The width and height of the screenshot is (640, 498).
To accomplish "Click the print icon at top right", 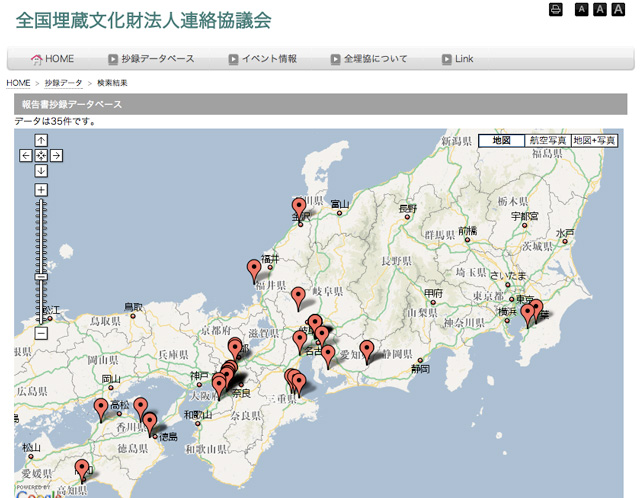I will [556, 9].
